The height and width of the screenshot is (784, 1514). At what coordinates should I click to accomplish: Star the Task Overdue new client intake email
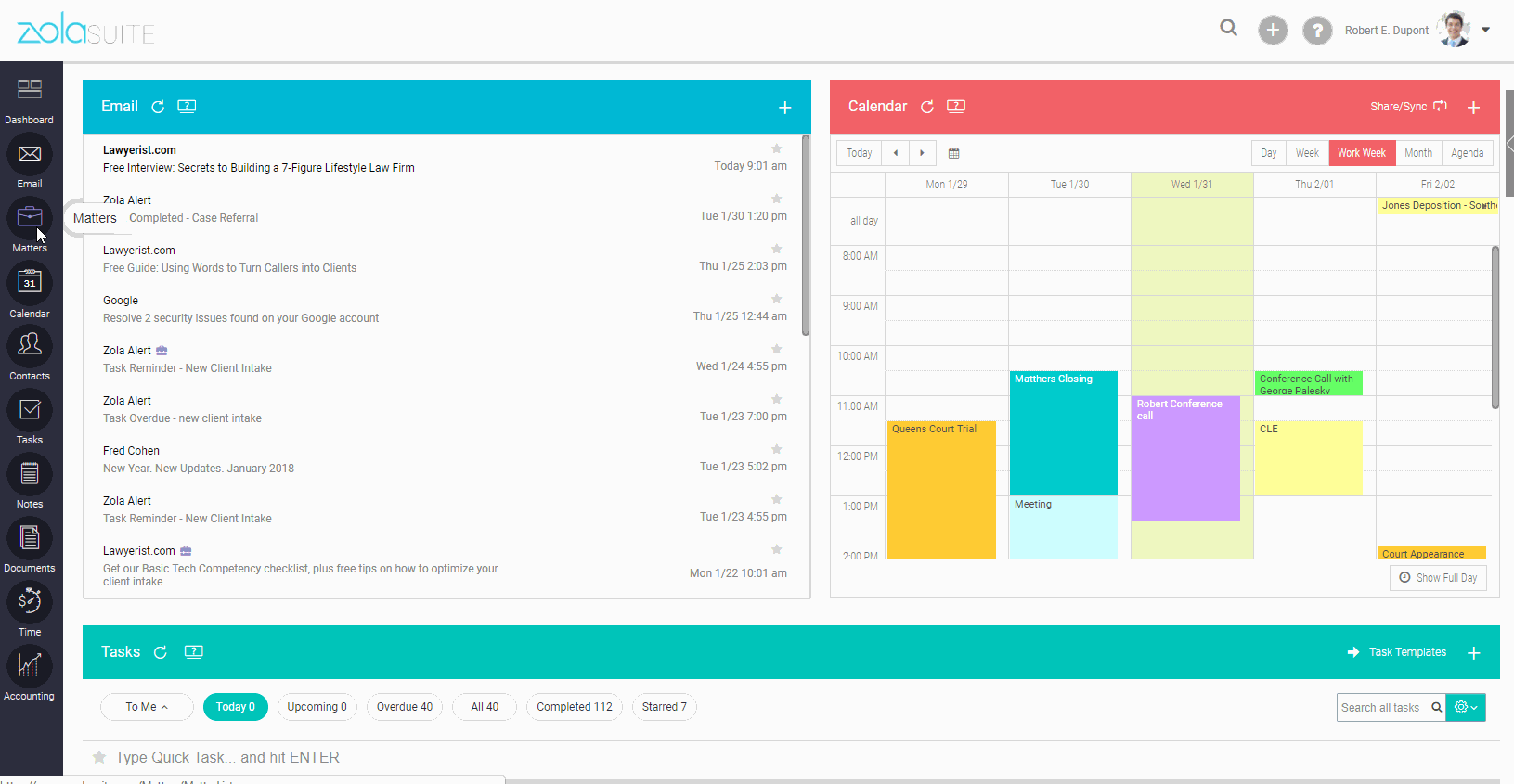pos(777,399)
